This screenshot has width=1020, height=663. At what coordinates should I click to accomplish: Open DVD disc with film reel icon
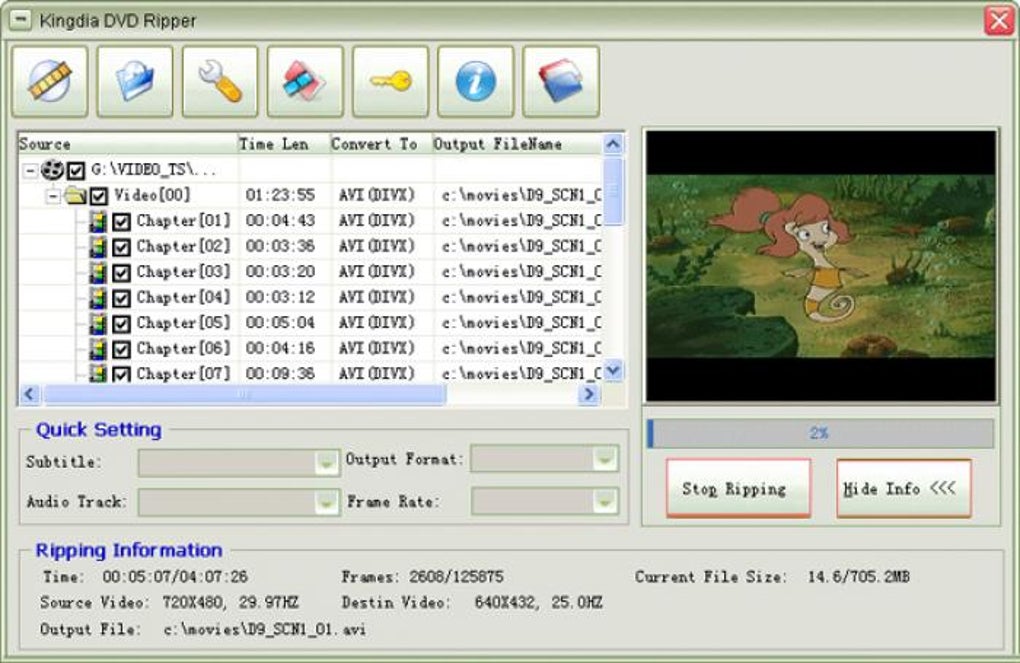(49, 81)
